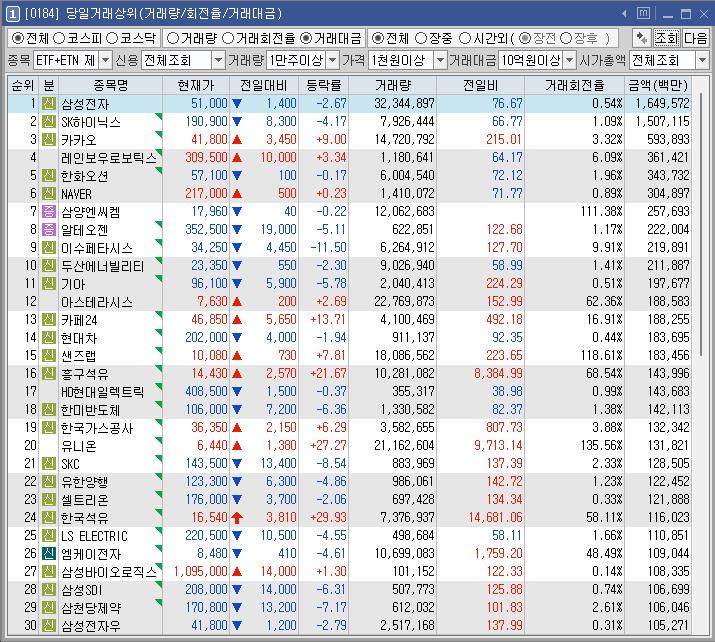Open stock 이수페타시스

(97, 248)
